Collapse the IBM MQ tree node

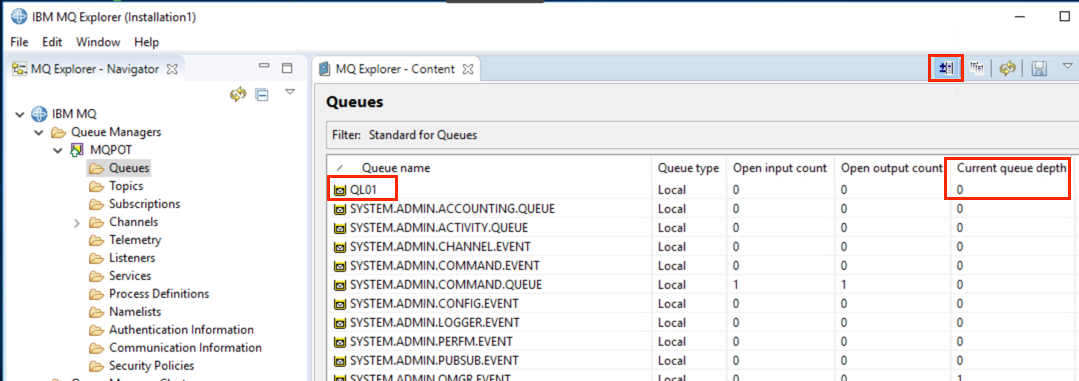19,114
